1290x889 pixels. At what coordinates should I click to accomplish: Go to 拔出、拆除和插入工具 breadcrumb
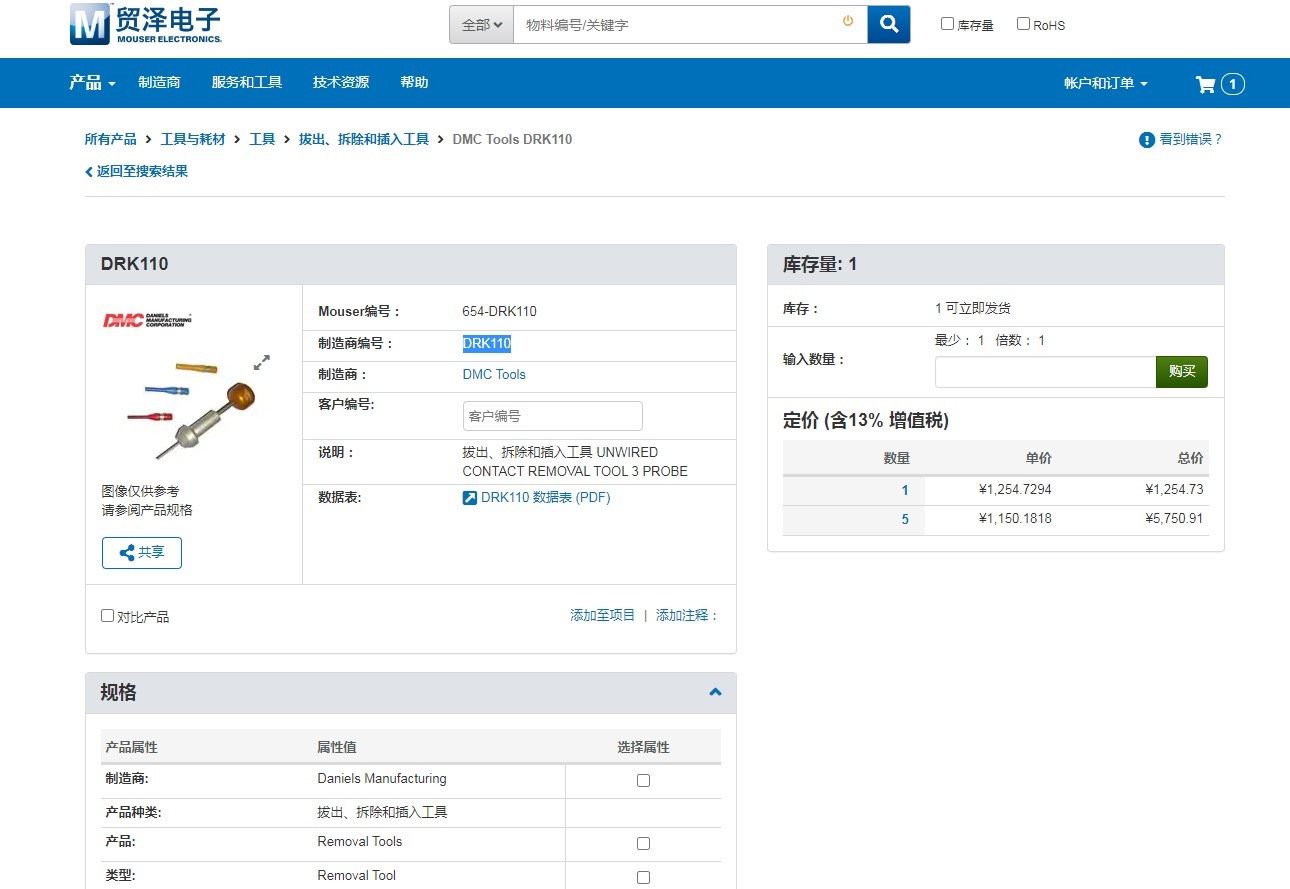pos(364,140)
